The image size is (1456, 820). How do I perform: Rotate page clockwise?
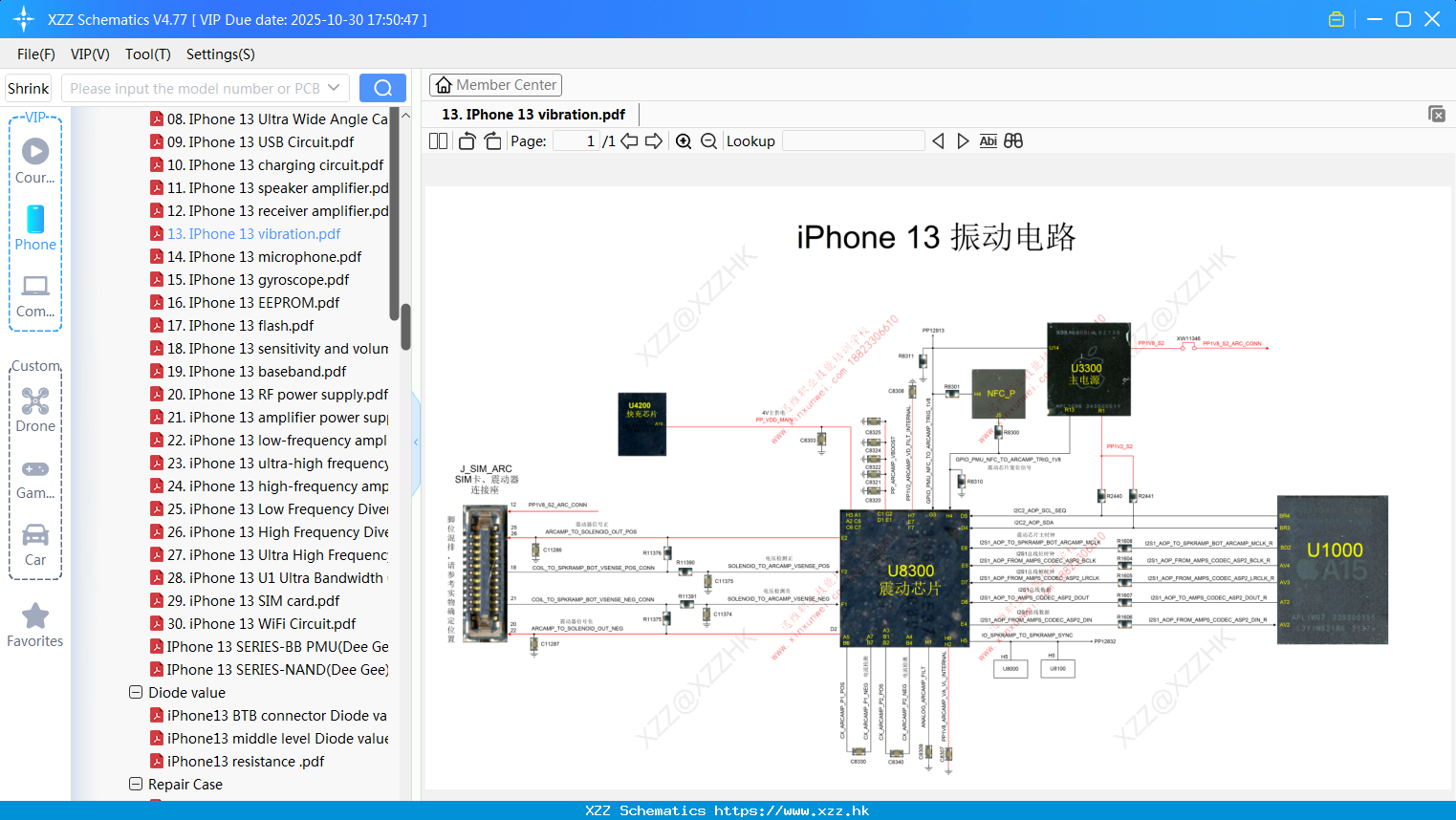tap(492, 141)
